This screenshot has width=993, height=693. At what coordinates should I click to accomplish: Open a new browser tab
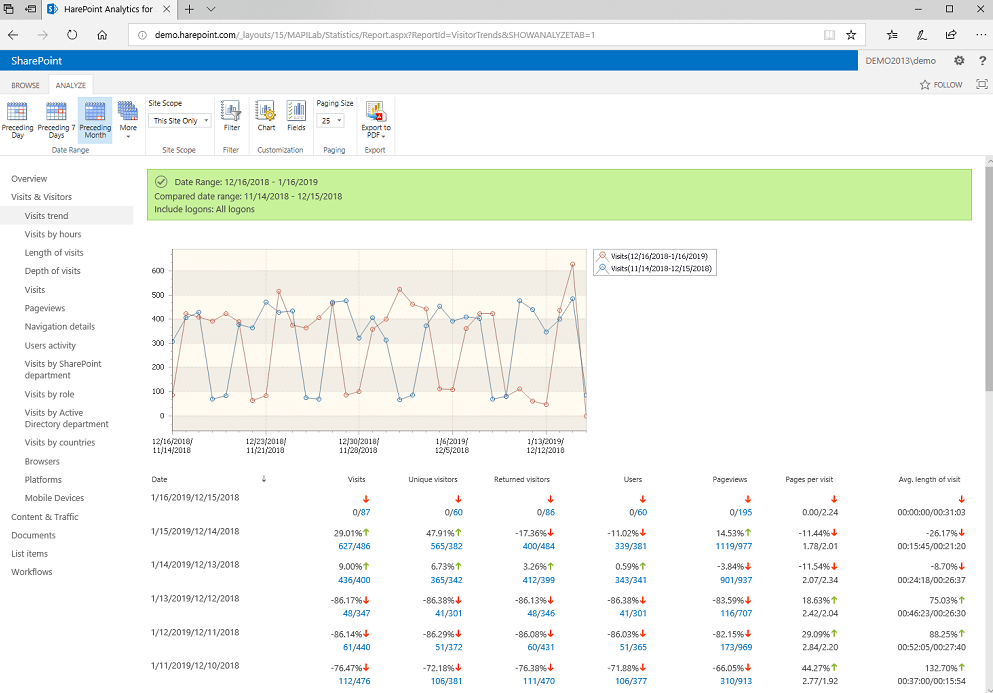189,9
